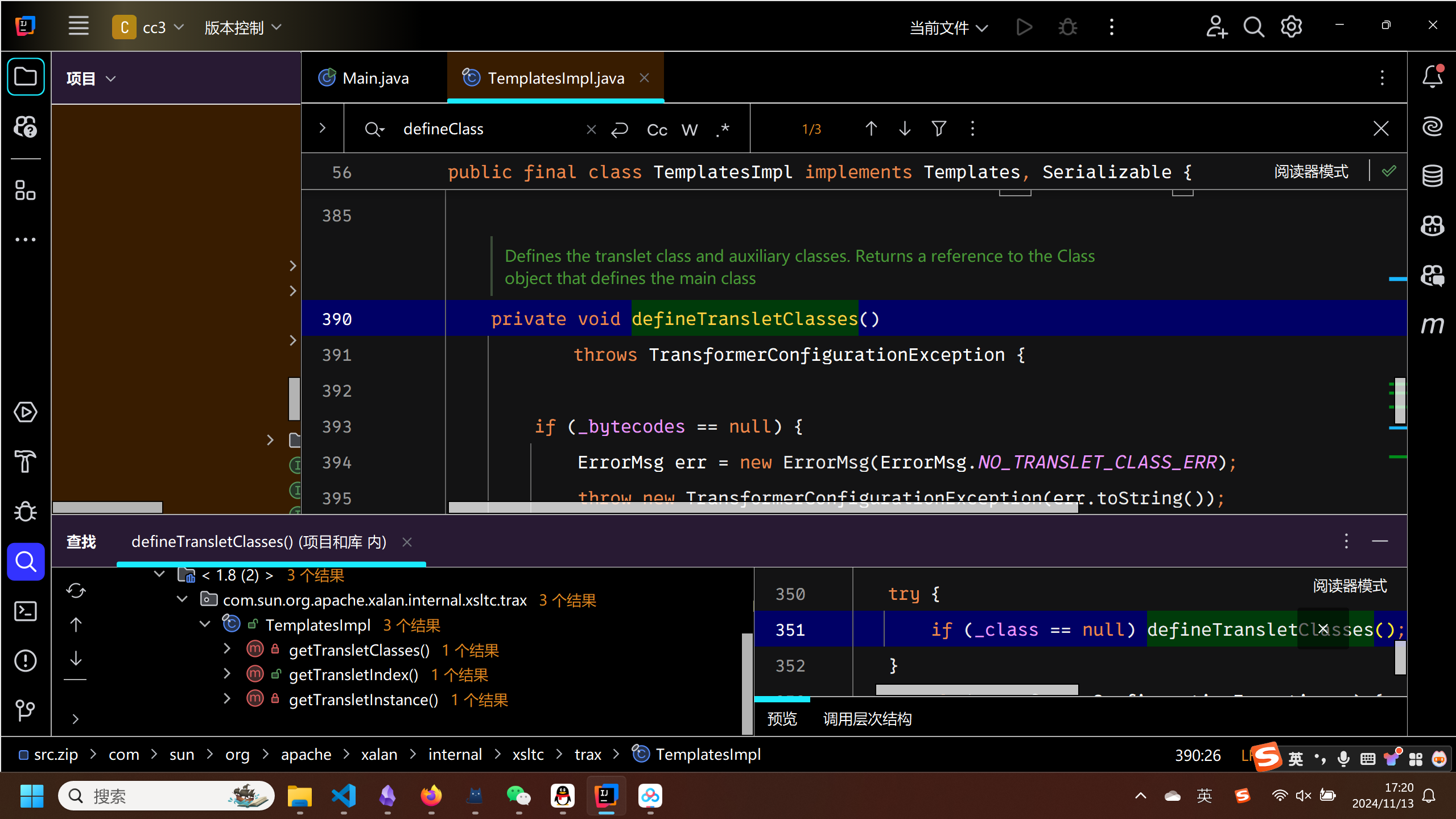Expand replace field chevron in search bar

coord(323,129)
